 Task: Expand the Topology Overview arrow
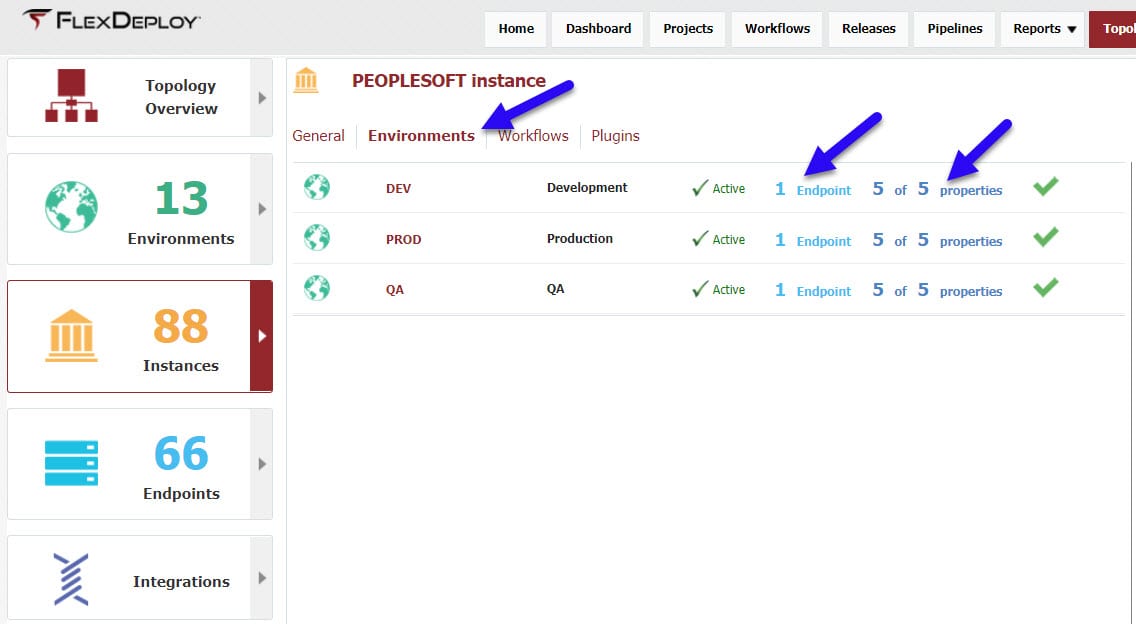(262, 98)
